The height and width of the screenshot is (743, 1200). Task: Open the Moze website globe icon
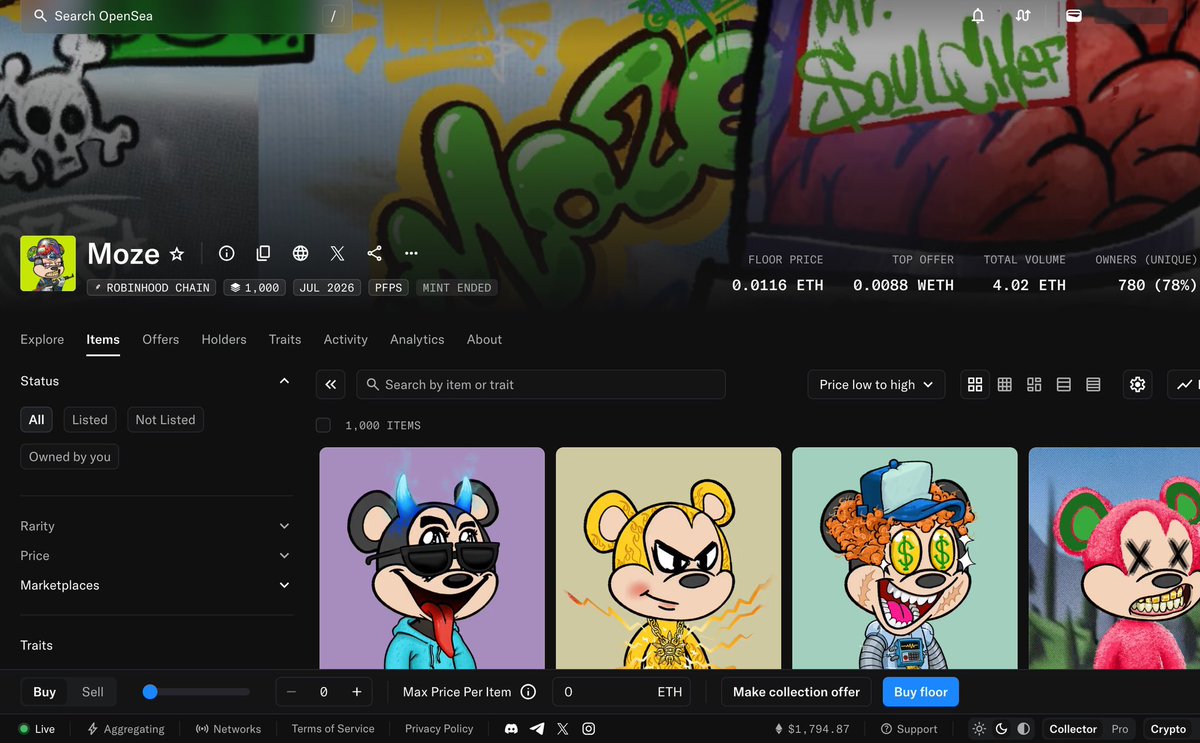(x=300, y=254)
